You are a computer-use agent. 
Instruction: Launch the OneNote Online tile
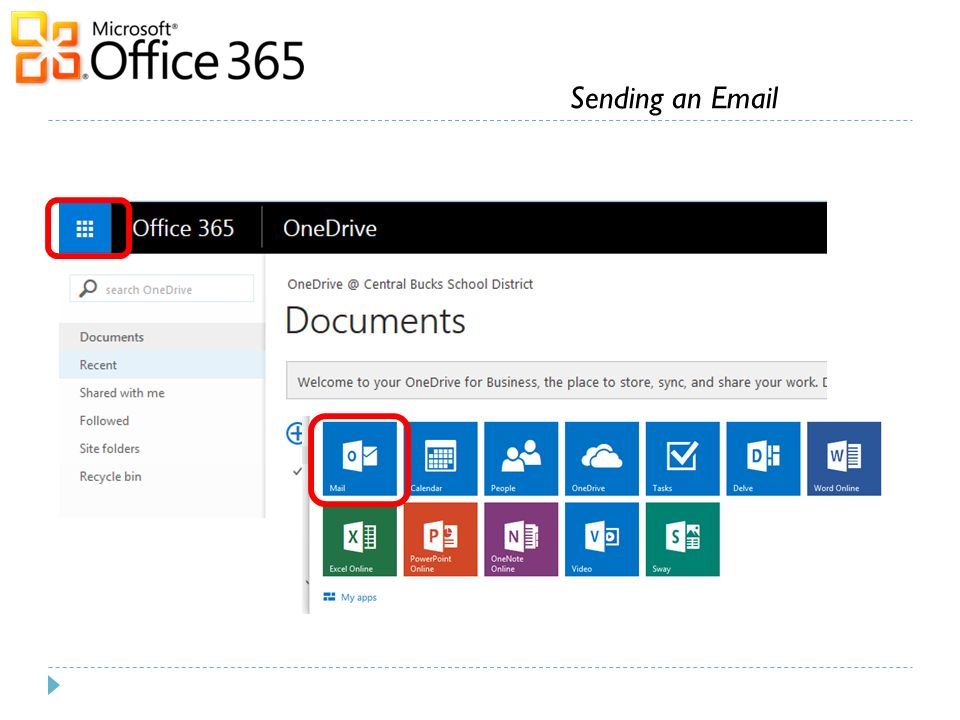coord(521,539)
